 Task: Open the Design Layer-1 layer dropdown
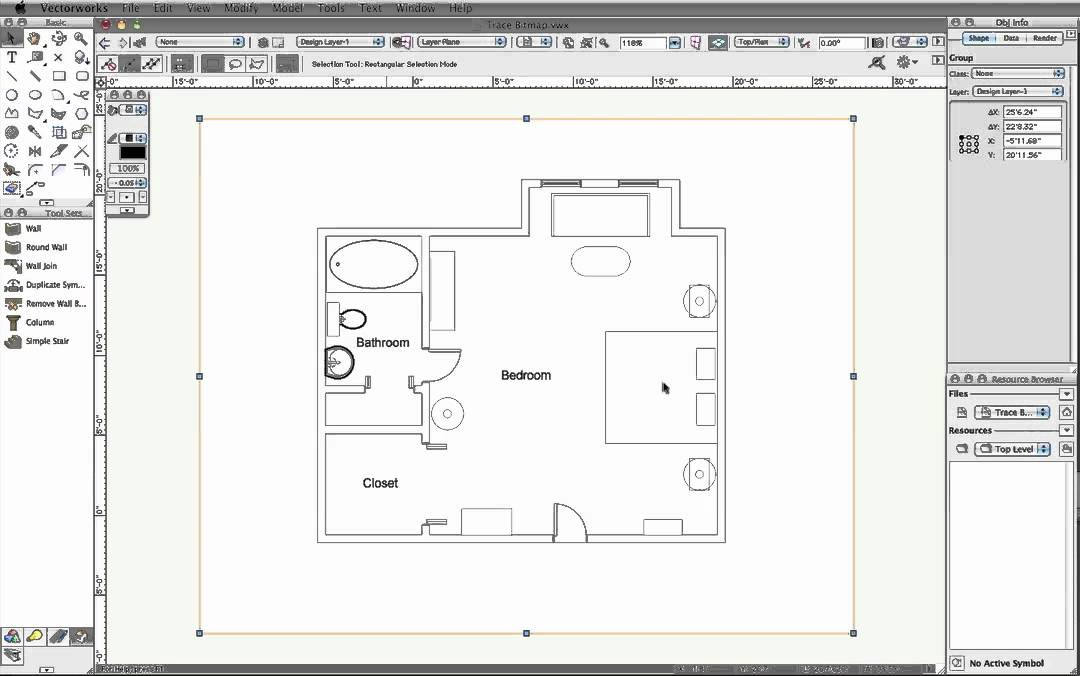[x=340, y=42]
